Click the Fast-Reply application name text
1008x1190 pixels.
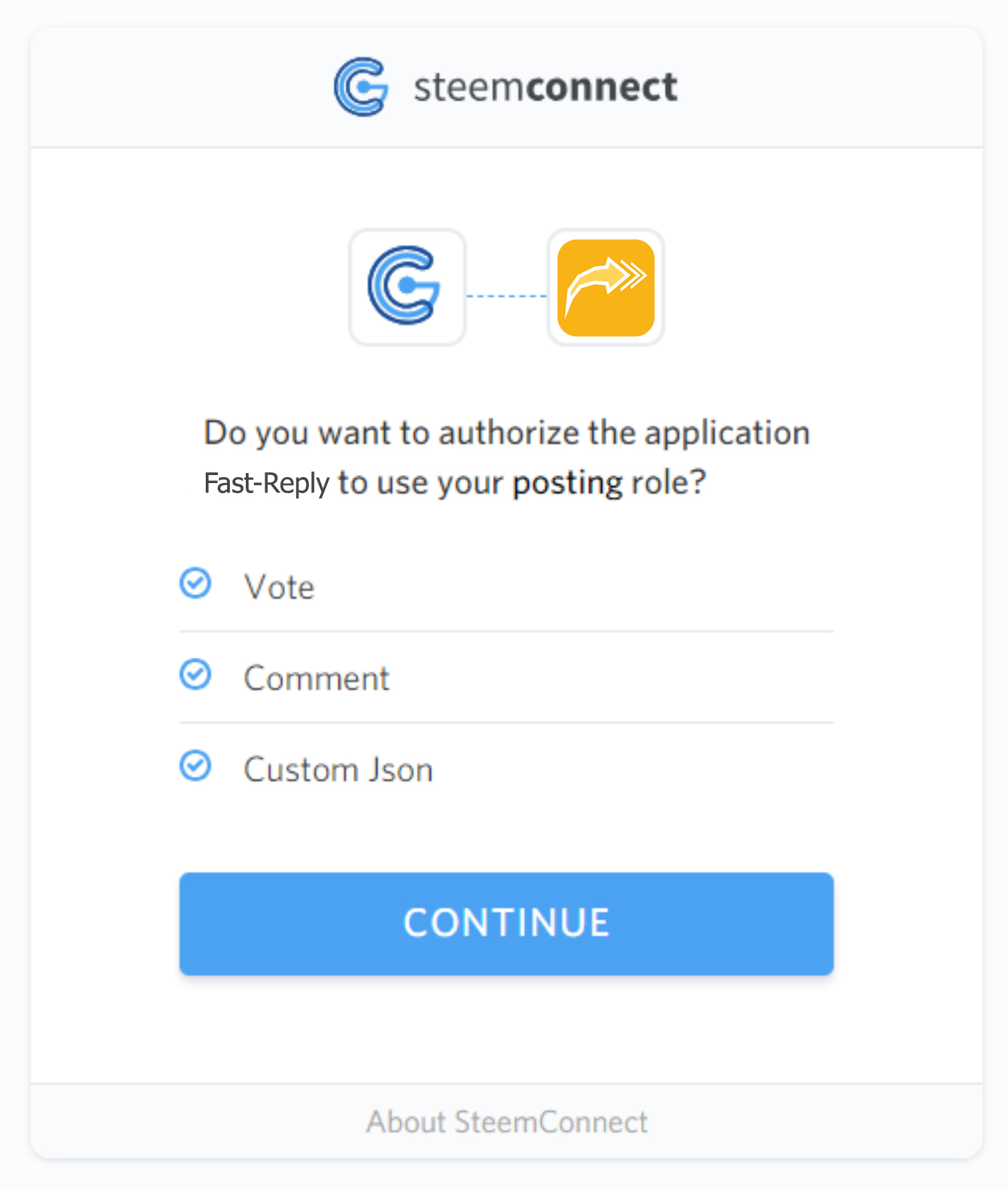pos(266,483)
